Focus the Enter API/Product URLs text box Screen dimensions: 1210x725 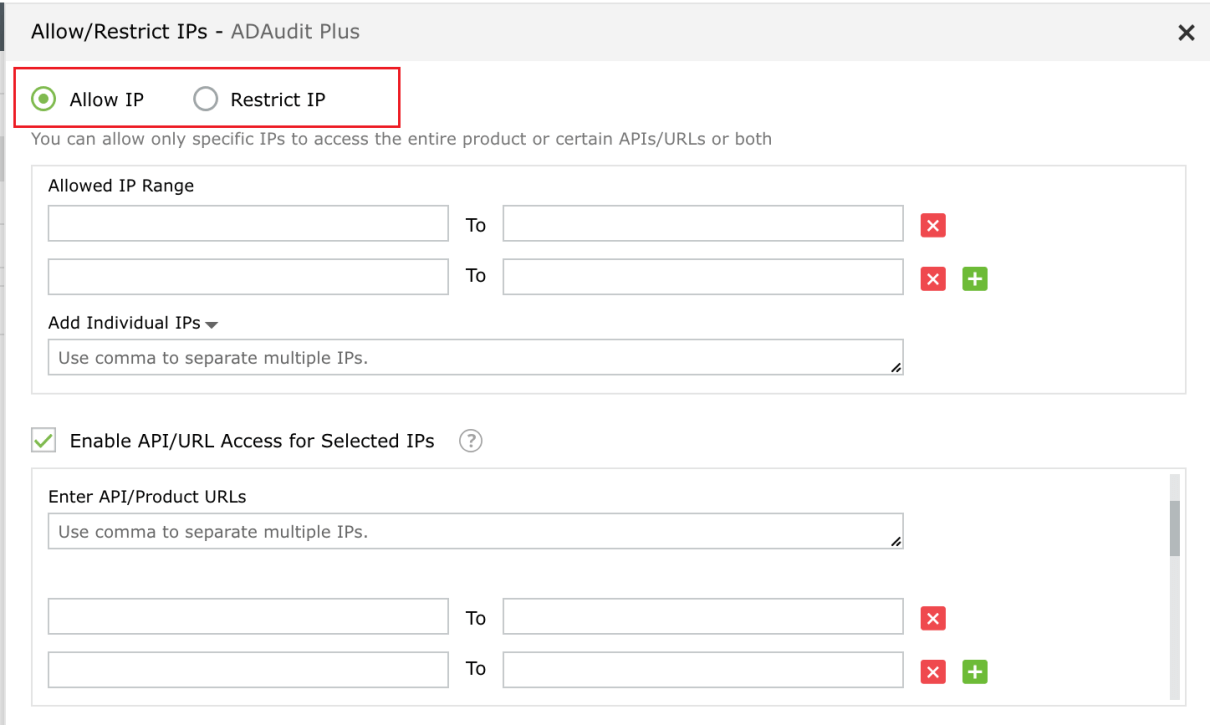pyautogui.click(x=475, y=532)
